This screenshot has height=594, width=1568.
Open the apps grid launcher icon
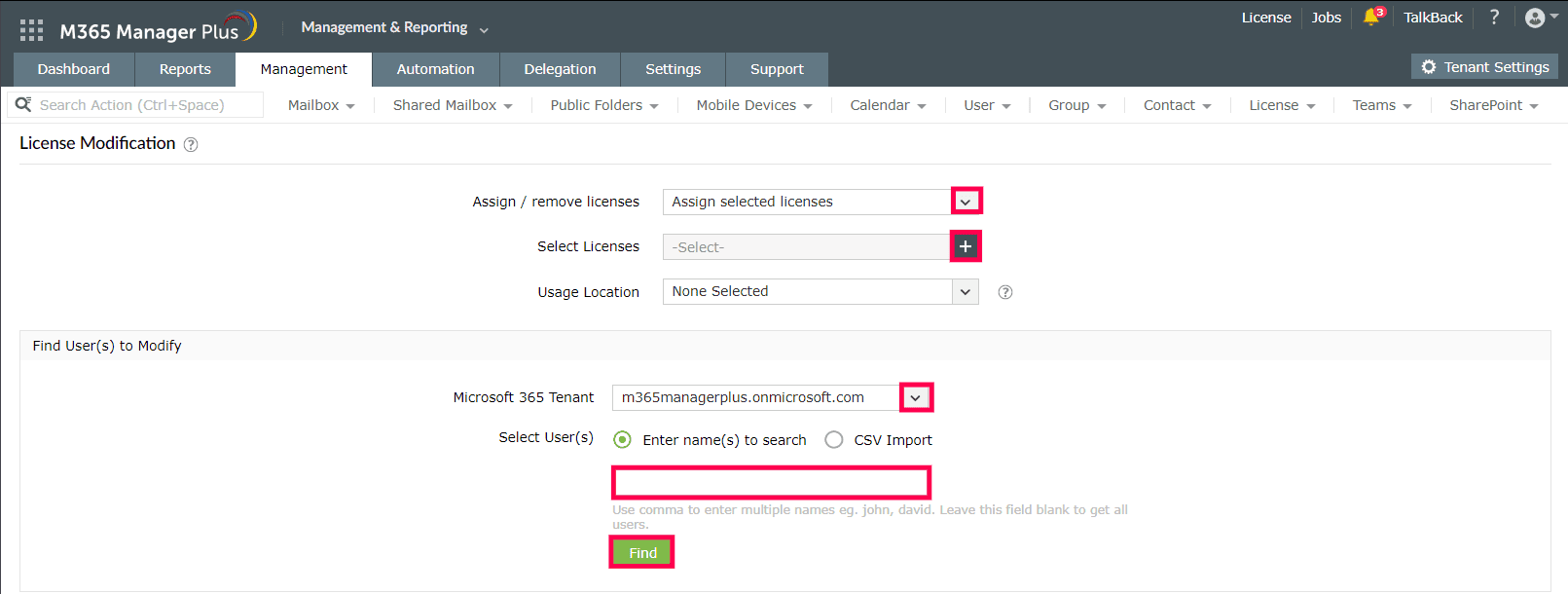(31, 30)
